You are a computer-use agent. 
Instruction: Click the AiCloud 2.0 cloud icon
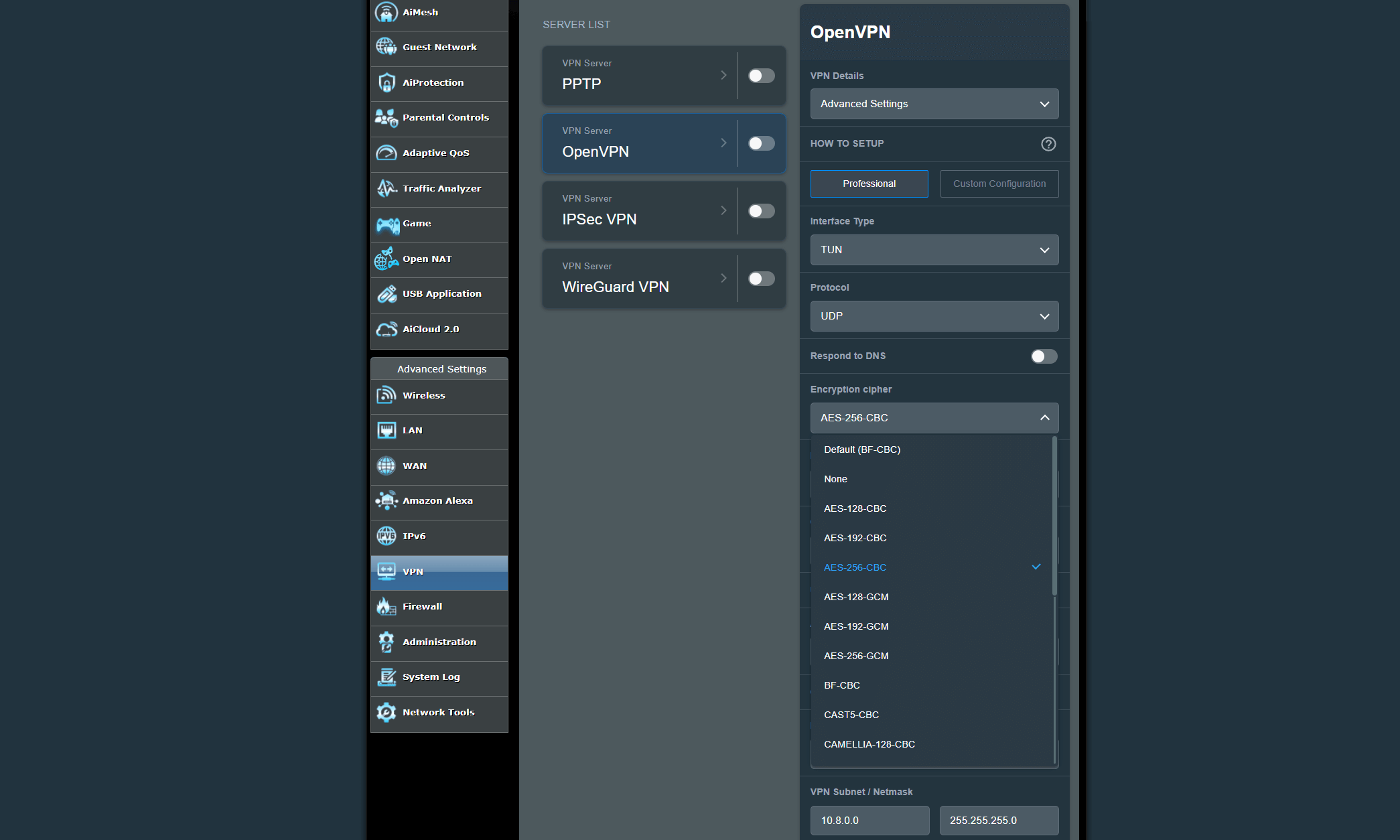point(387,329)
